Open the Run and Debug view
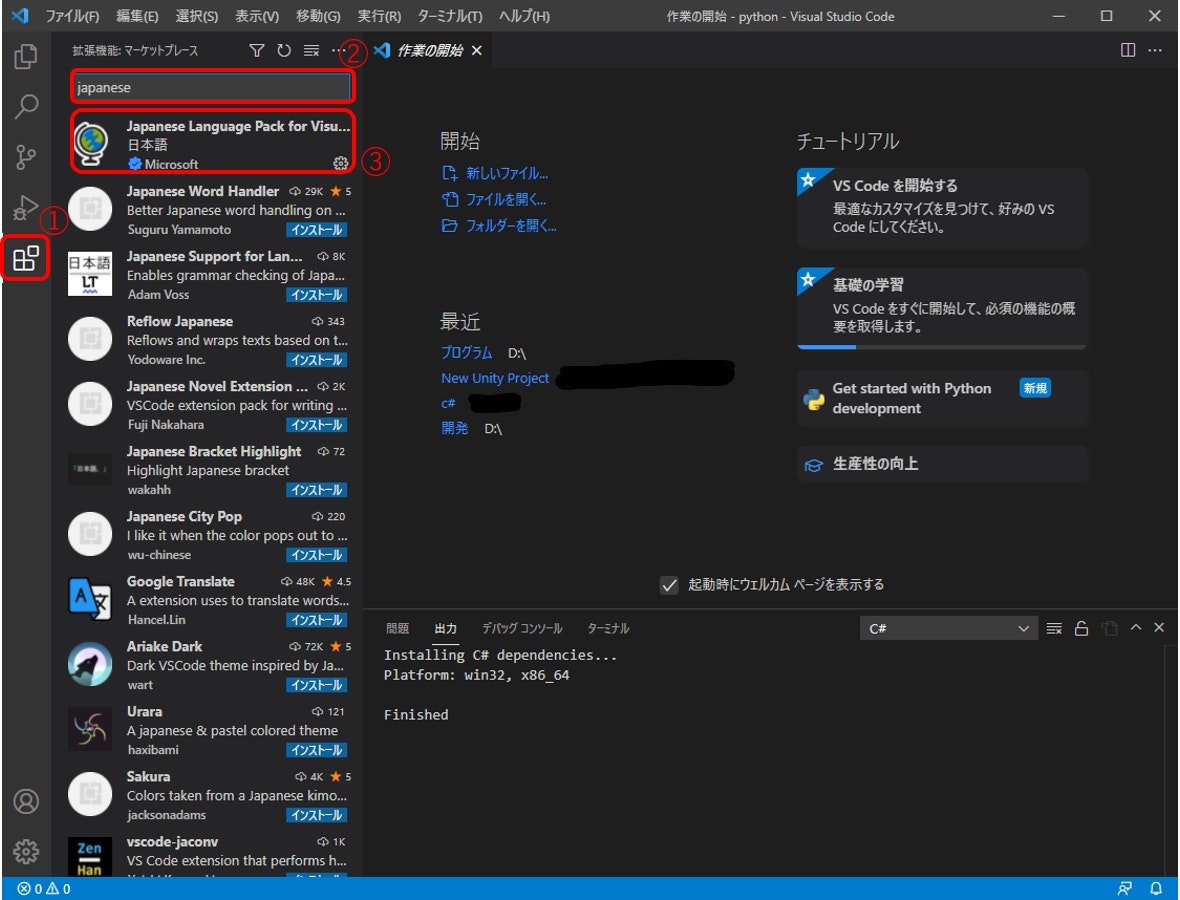 pos(26,208)
